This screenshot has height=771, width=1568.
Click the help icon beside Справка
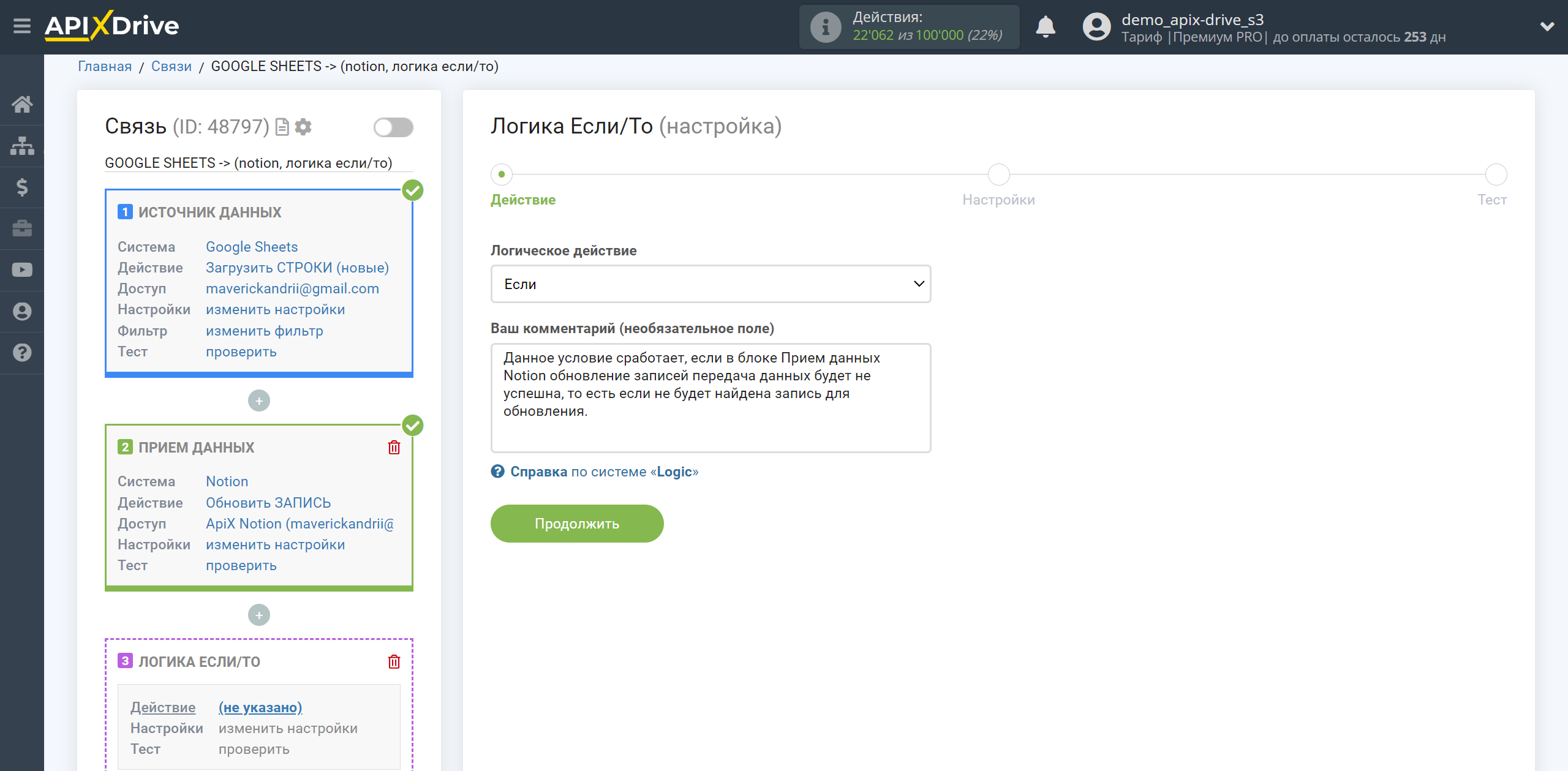click(497, 472)
